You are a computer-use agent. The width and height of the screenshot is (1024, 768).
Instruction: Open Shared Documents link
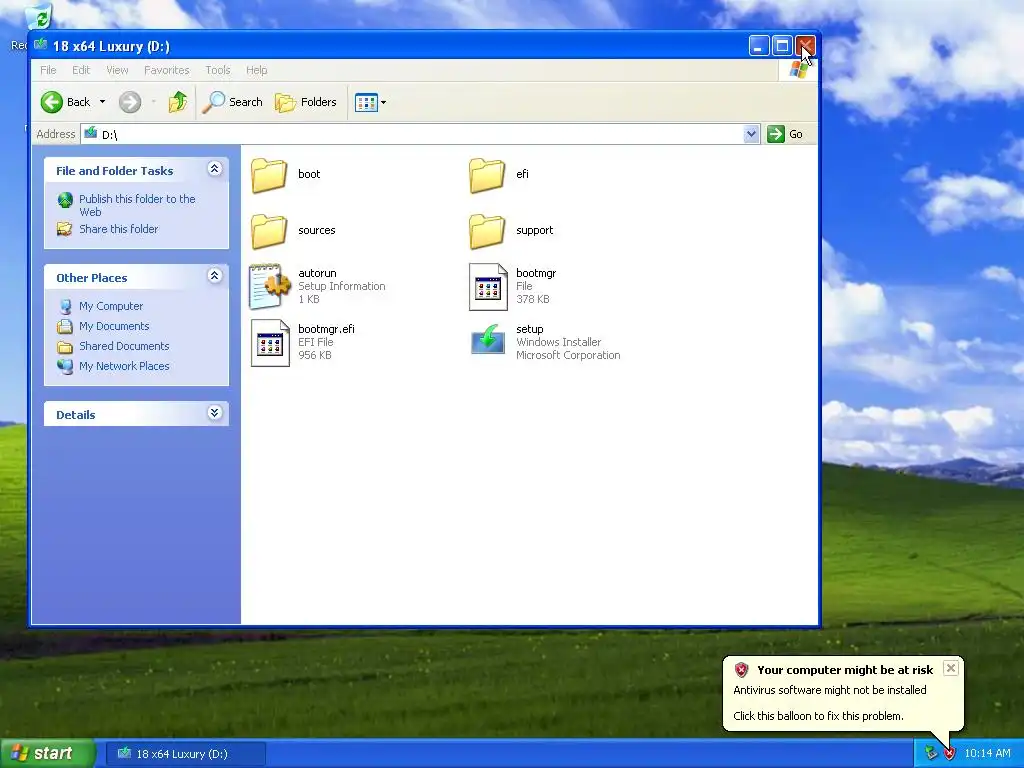pos(124,346)
